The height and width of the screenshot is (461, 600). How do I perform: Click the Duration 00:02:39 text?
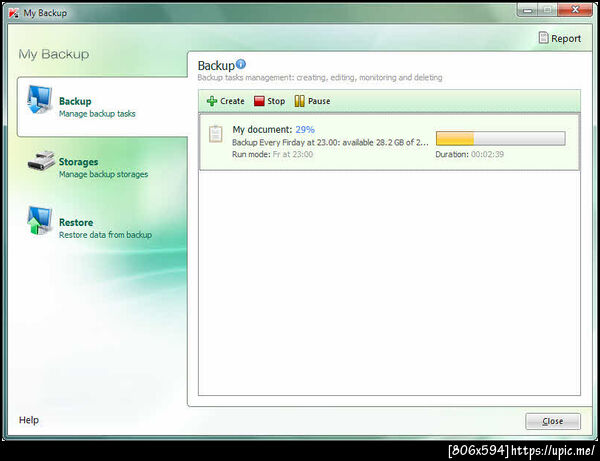(470, 155)
